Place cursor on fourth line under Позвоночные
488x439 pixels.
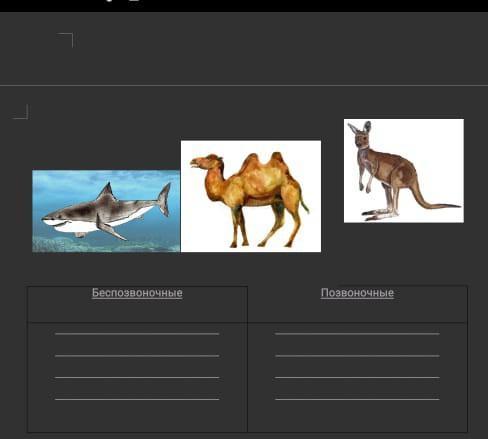pos(357,399)
